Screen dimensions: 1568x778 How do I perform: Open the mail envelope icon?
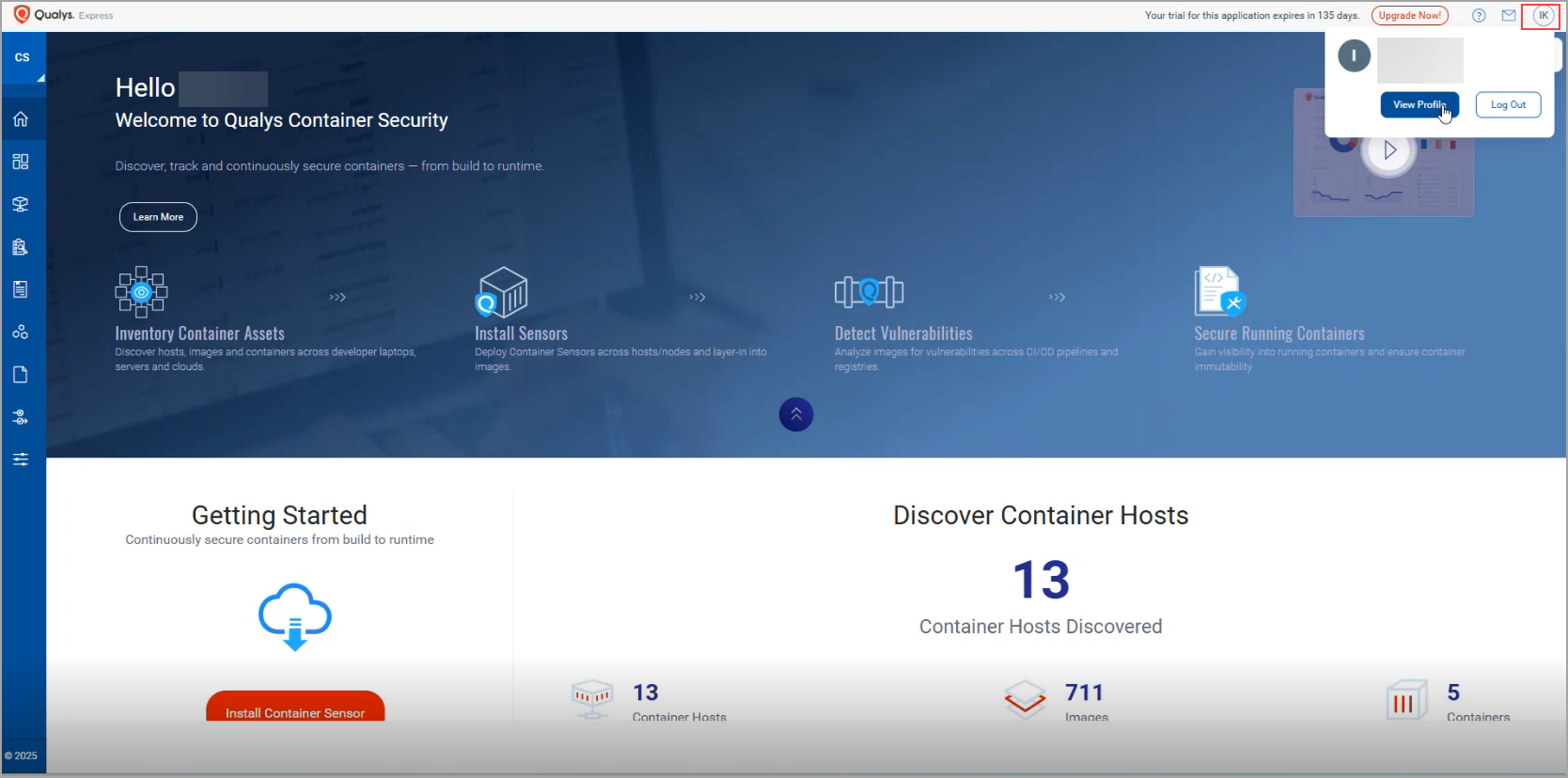(1509, 15)
